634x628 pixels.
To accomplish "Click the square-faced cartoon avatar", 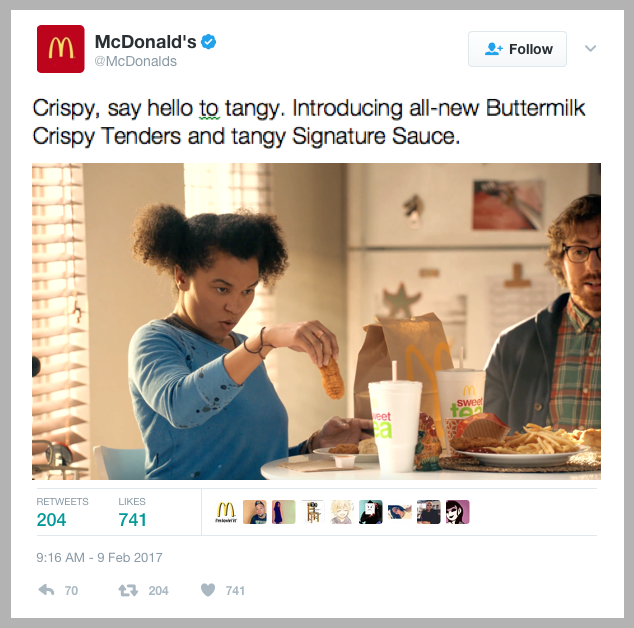I will tap(370, 512).
